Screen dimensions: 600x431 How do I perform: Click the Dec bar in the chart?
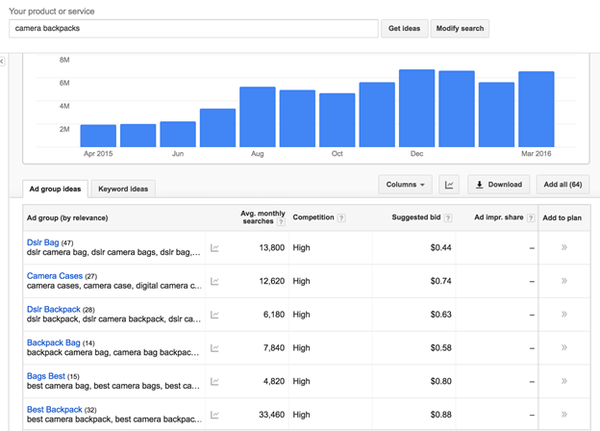(416, 108)
